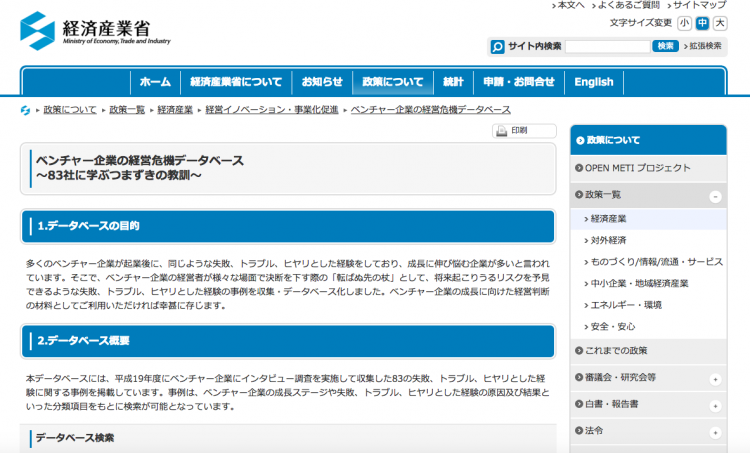Click the breadcrumb home icon
The height and width of the screenshot is (453, 750).
[x=25, y=109]
